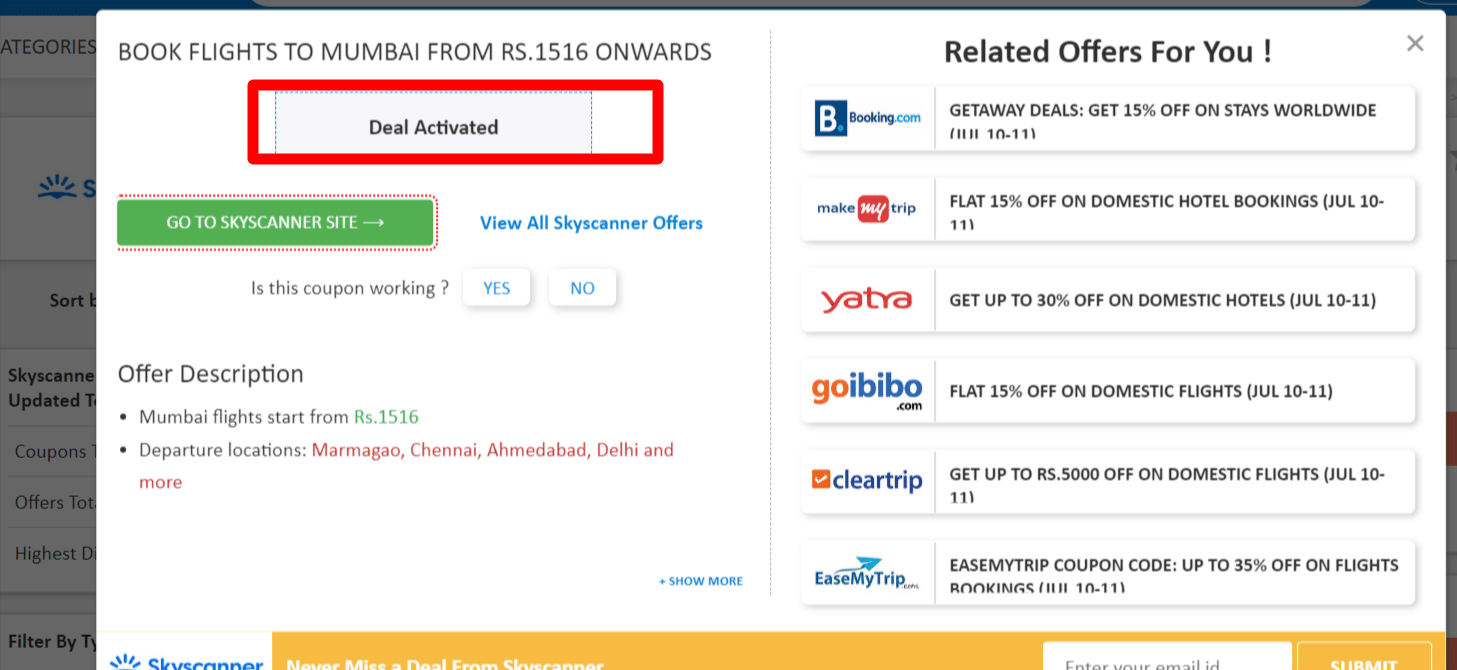Select the MakeMyTrip logo
Image resolution: width=1457 pixels, height=670 pixels.
tap(866, 209)
